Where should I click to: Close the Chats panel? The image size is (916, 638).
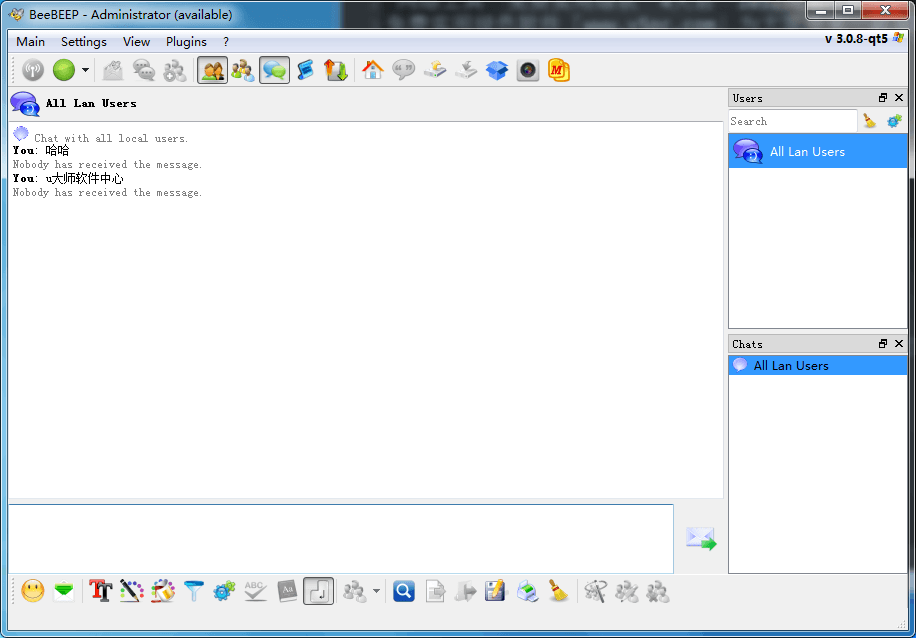[899, 344]
